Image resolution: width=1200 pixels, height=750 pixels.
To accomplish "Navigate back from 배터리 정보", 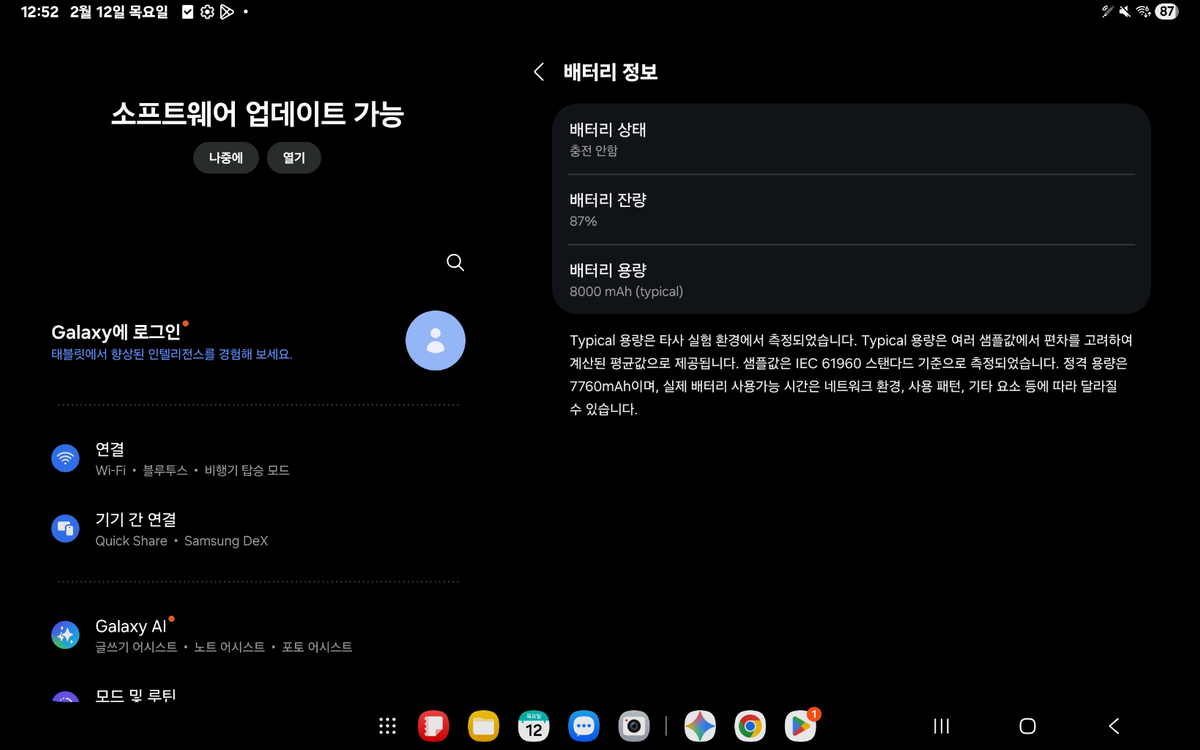I will [537, 71].
